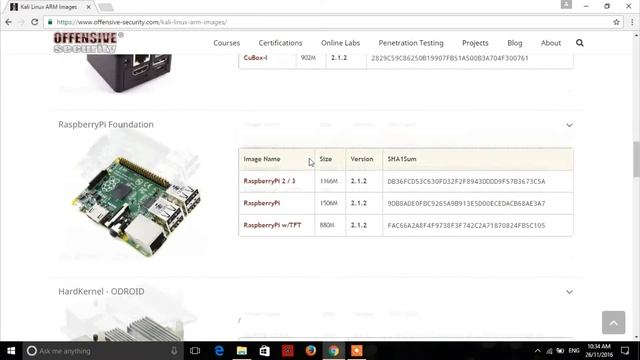Open Projects menu
Image resolution: width=640 pixels, height=360 pixels.
pos(475,43)
